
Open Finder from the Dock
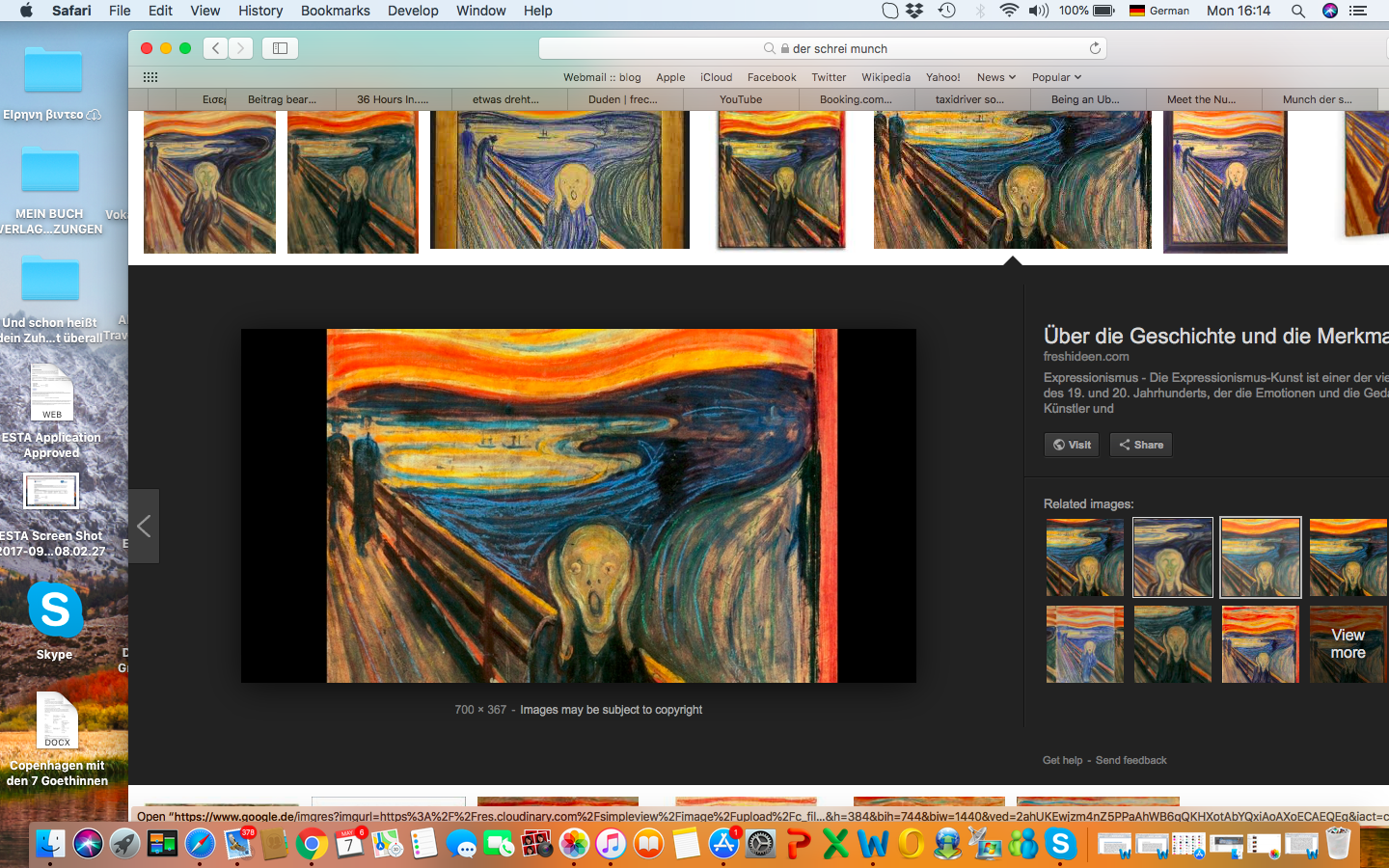(x=50, y=844)
